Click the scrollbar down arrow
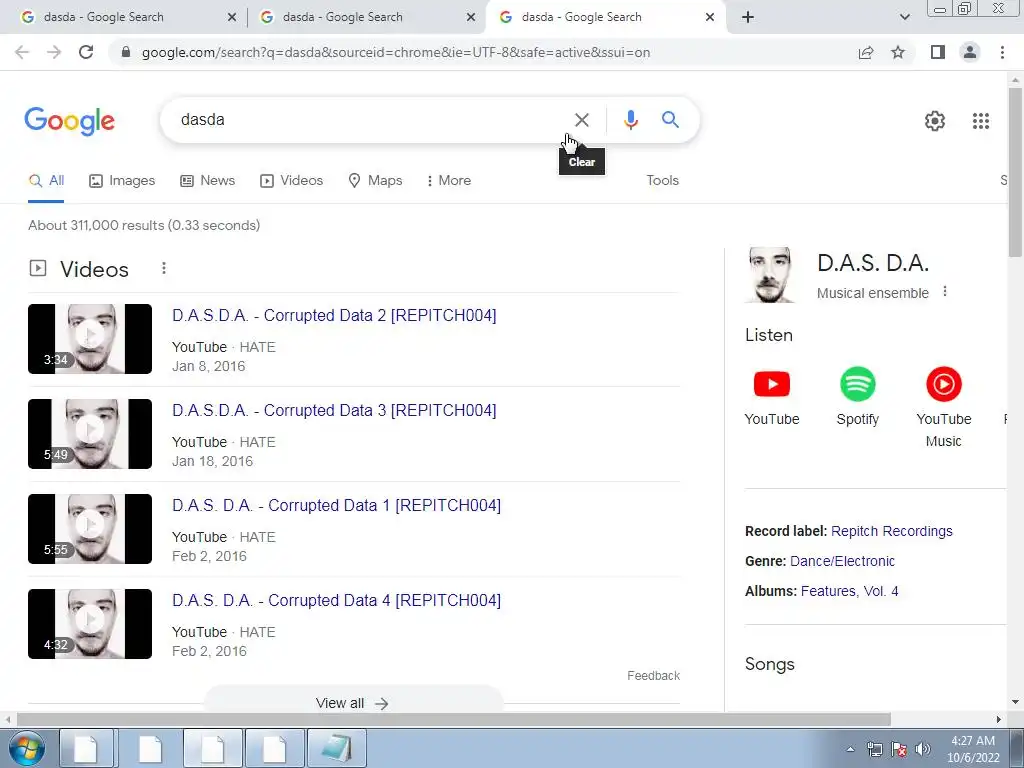Viewport: 1024px width, 768px height. pos(1015,703)
